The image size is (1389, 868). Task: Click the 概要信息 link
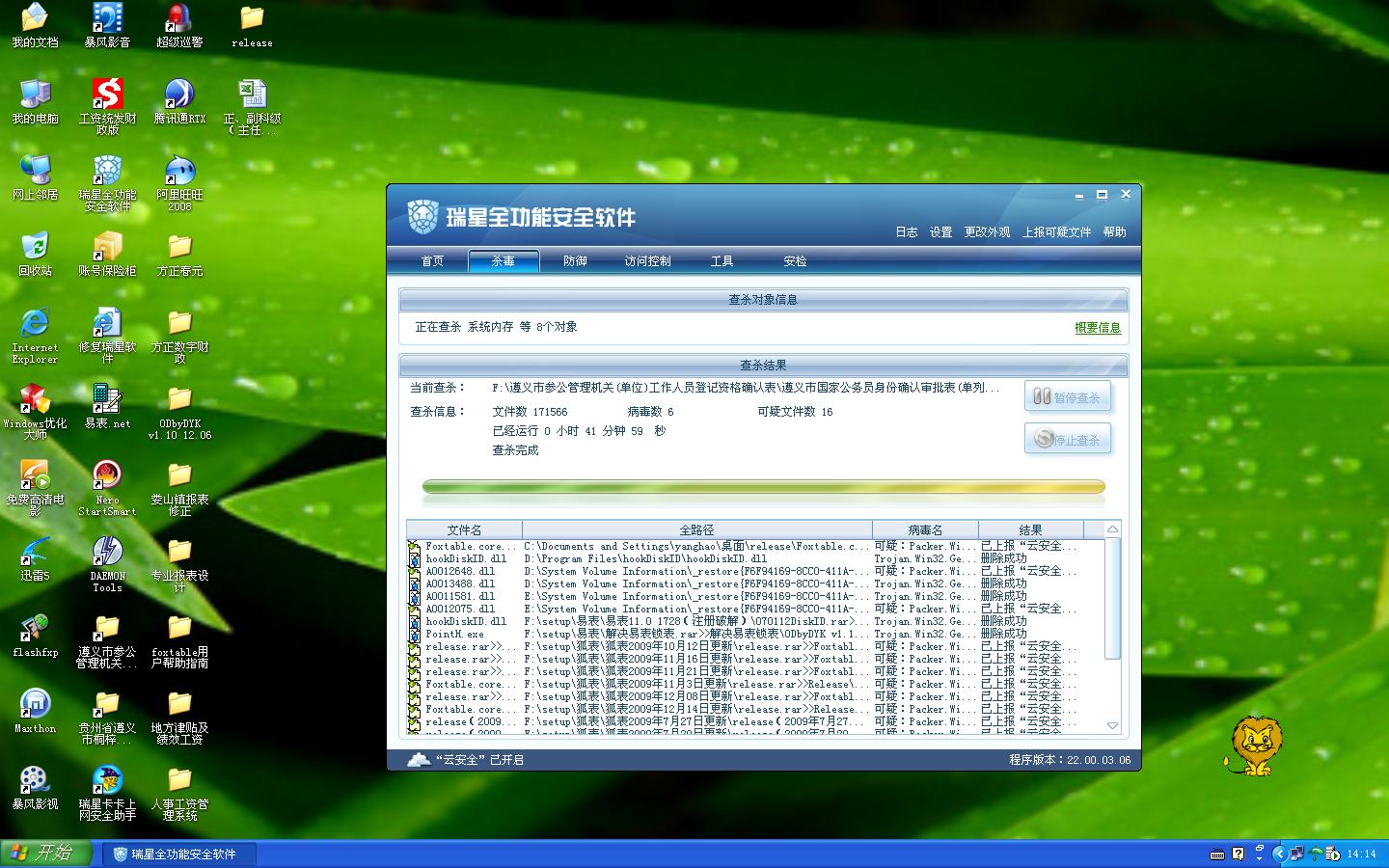(x=1098, y=328)
